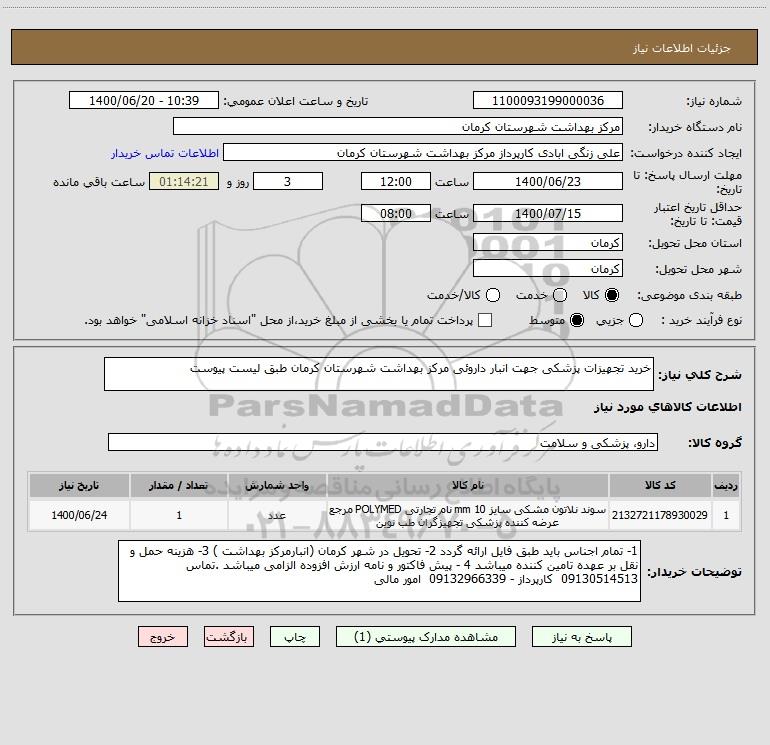Click the شهر محل تحویل field
Image resolution: width=770 pixels, height=745 pixels.
pos(548,269)
